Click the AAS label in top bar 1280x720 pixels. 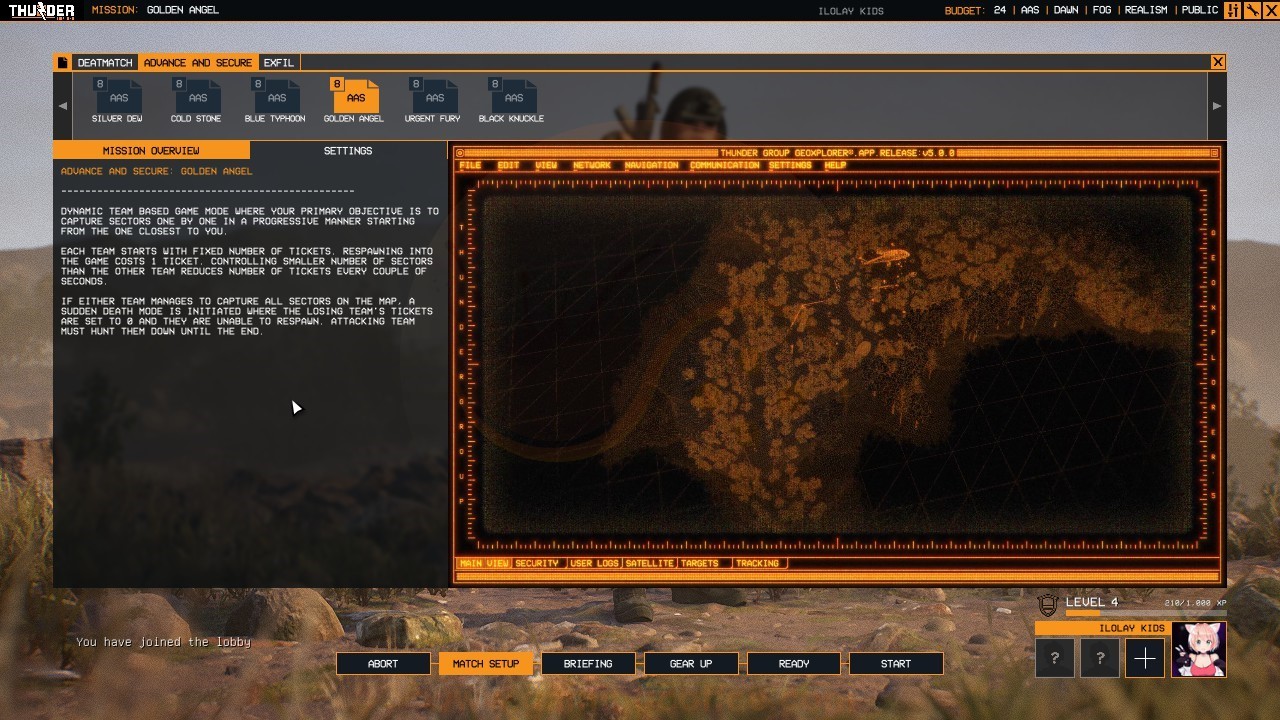[x=1030, y=10]
